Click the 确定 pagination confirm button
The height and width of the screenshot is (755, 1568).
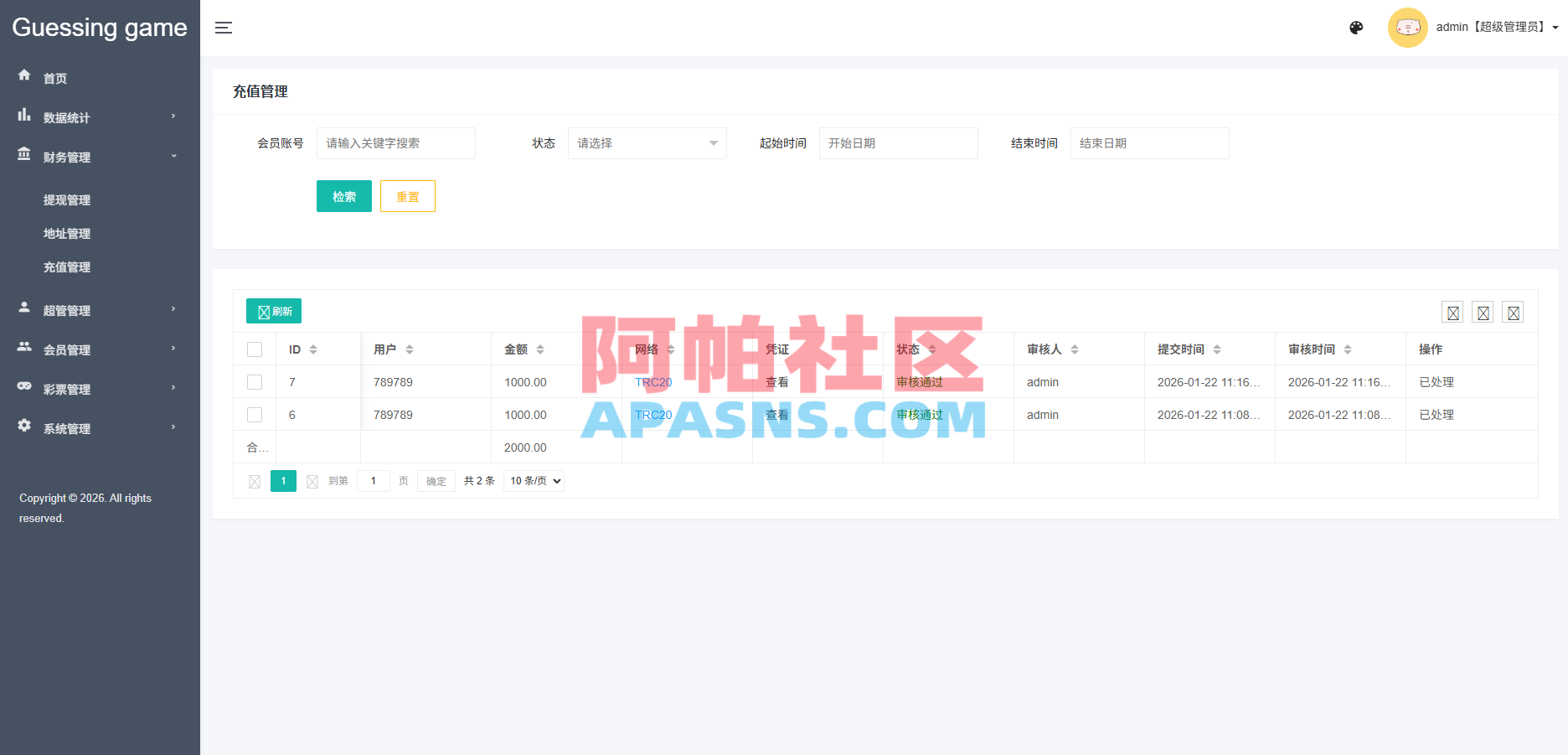point(436,481)
